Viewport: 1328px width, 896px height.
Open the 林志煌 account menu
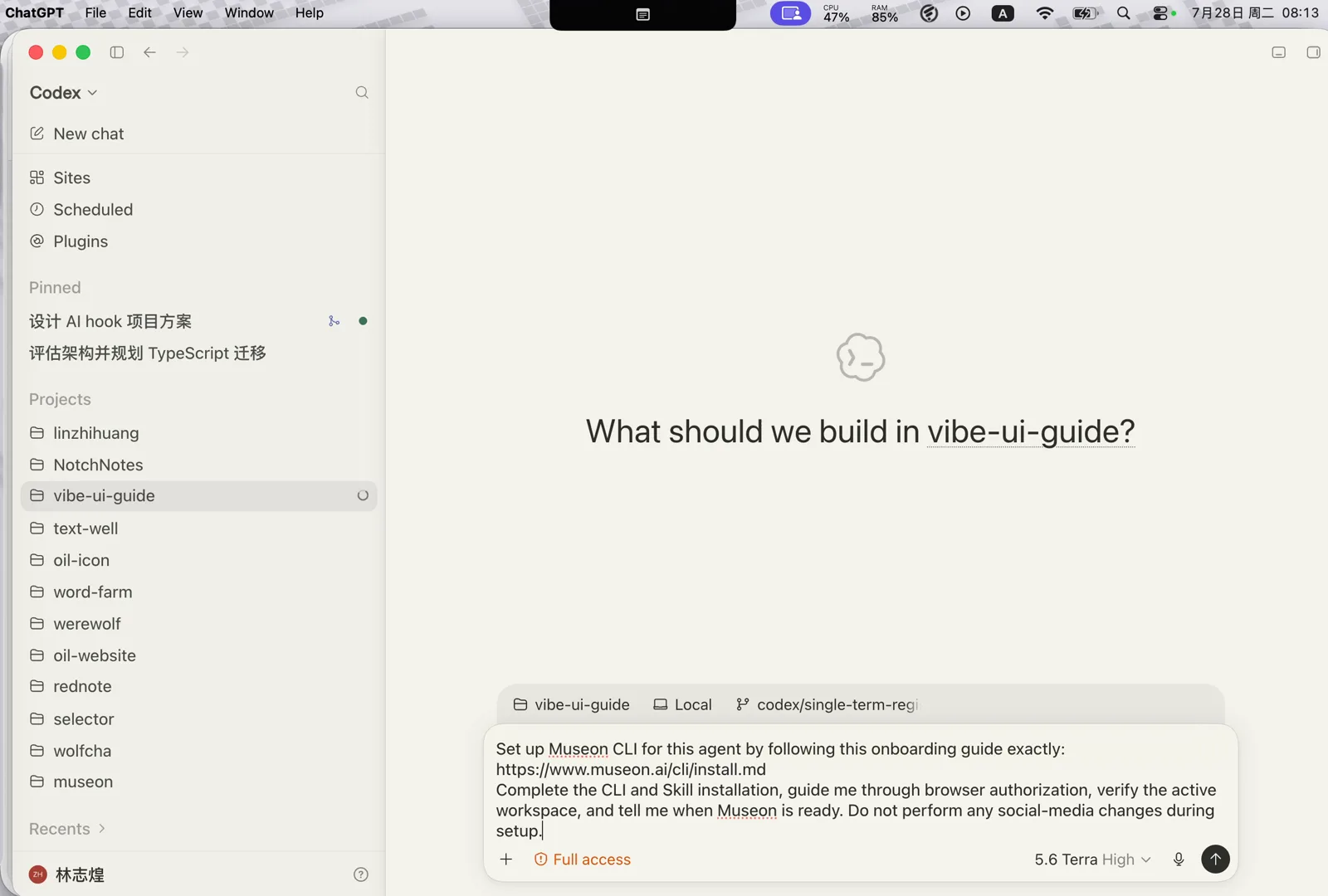[x=66, y=874]
